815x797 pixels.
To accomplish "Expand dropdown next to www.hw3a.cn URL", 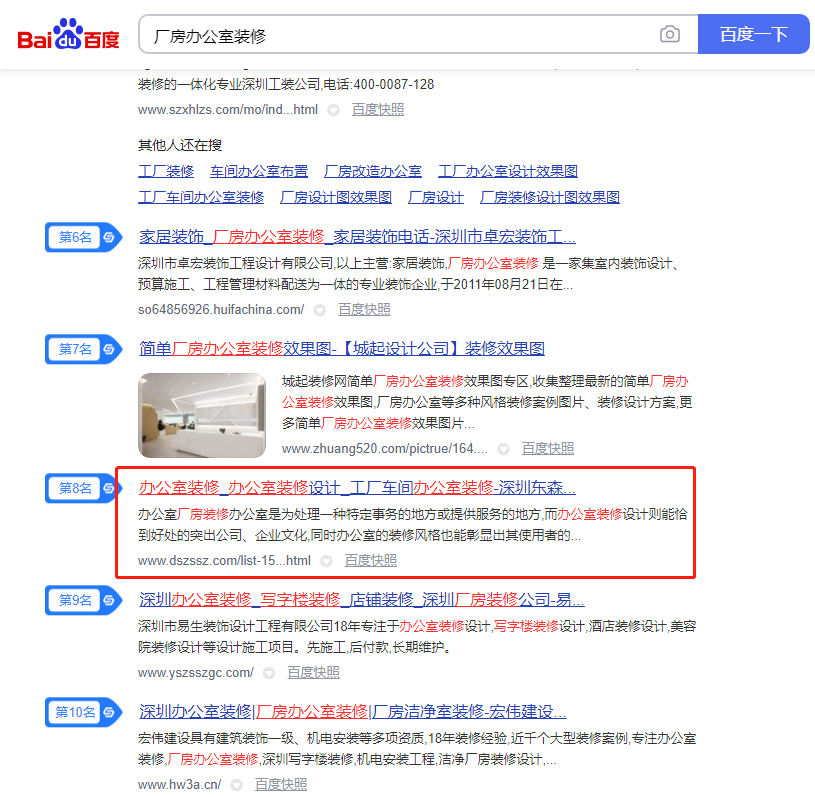I will (x=236, y=785).
